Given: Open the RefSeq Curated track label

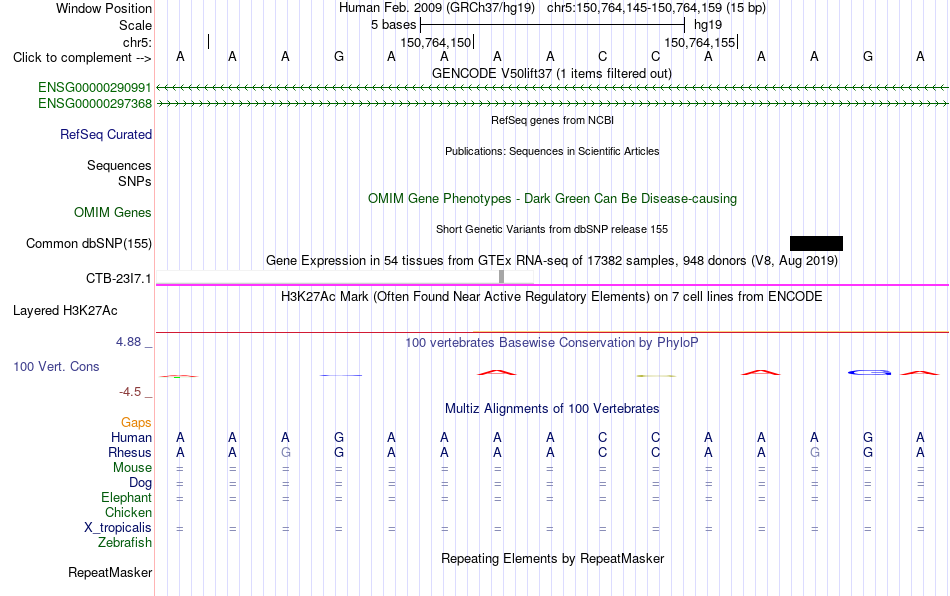Looking at the screenshot, I should point(106,134).
